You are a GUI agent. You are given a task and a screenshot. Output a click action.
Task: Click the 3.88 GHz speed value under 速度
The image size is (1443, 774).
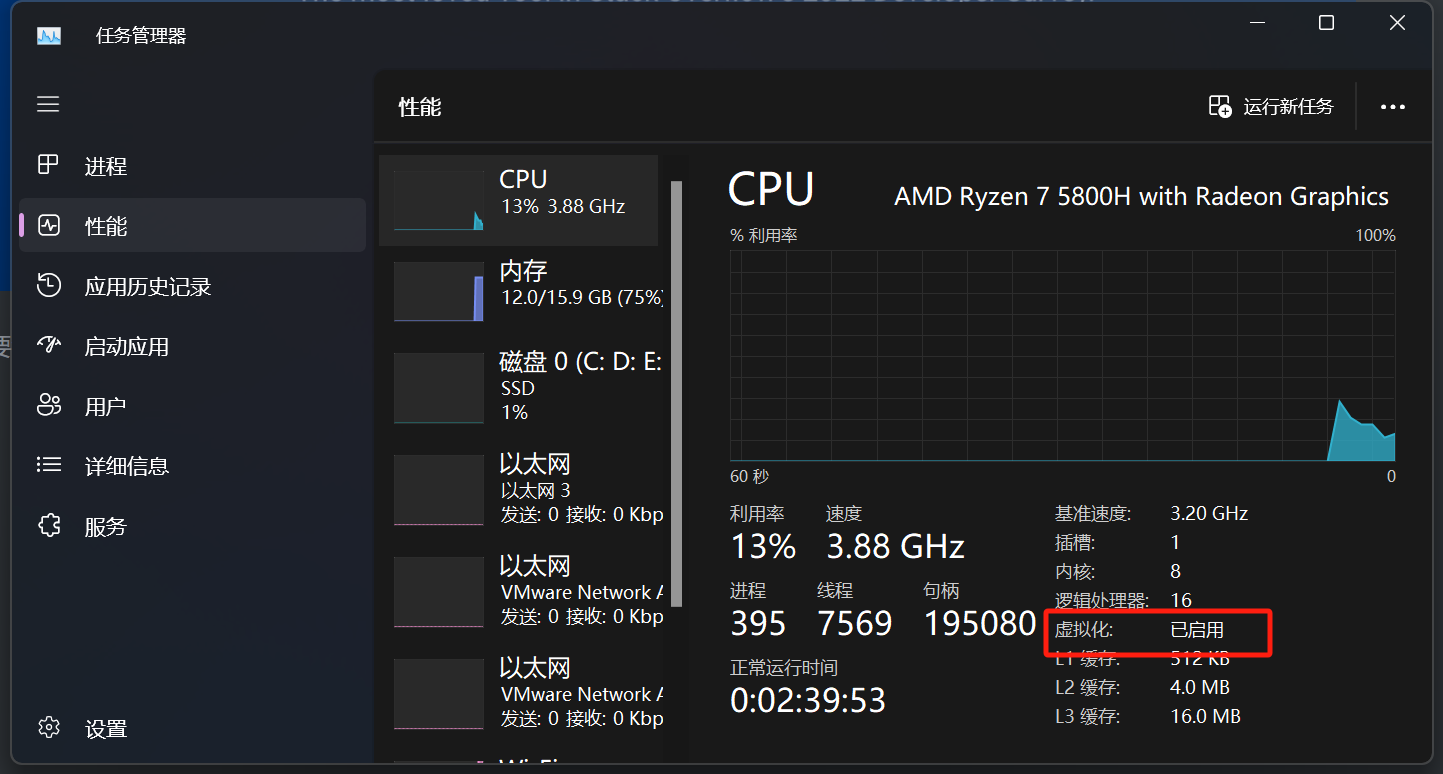pos(895,546)
